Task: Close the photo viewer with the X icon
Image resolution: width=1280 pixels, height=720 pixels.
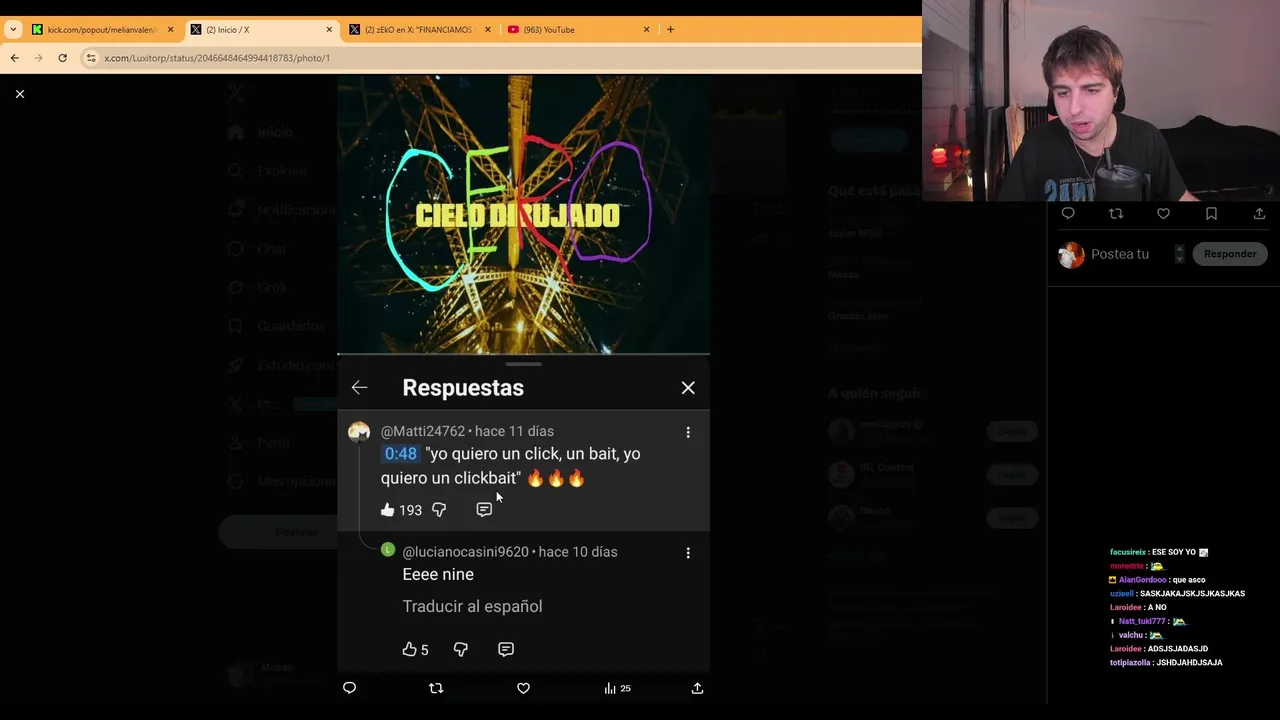Action: (19, 93)
